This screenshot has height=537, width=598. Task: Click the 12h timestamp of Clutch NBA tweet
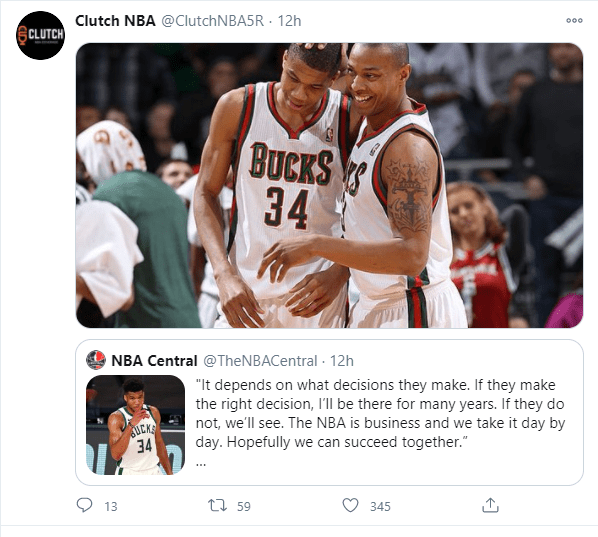coord(289,21)
